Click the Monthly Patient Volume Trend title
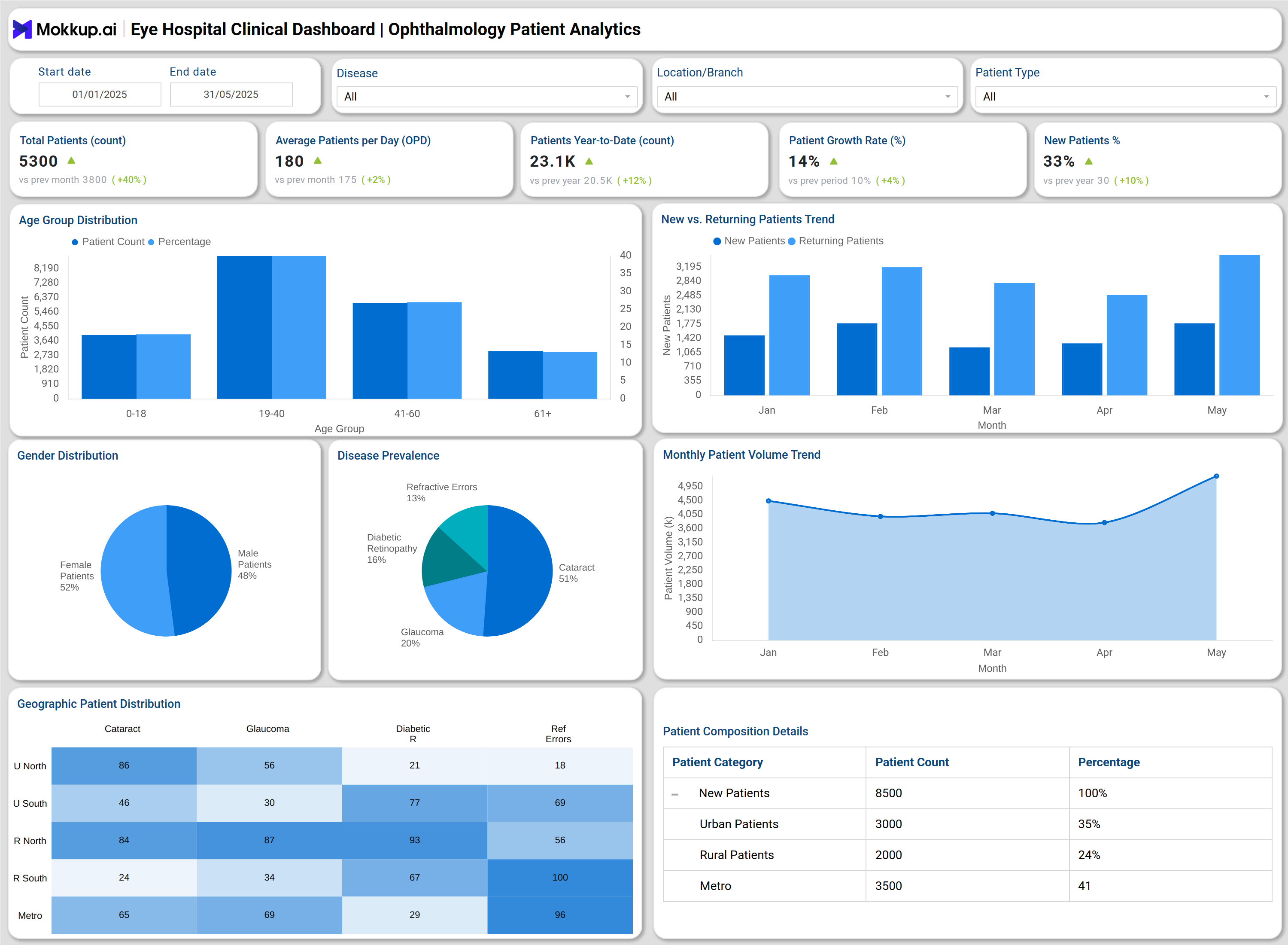 [741, 455]
